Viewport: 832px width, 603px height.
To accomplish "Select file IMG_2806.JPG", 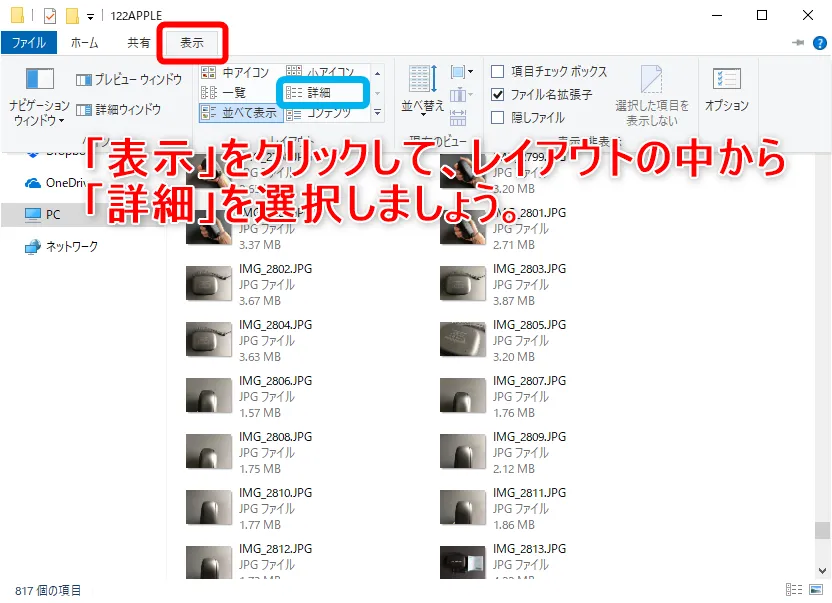I will click(x=249, y=397).
